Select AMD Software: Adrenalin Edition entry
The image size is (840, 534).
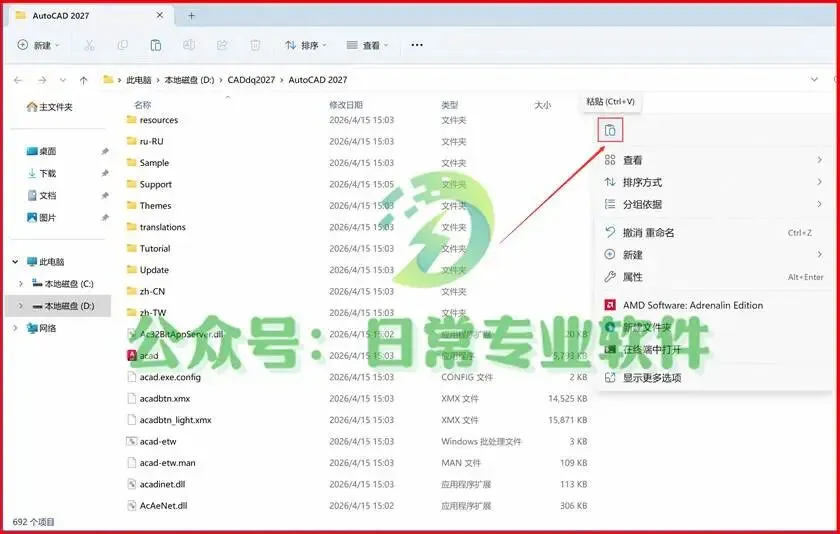(x=714, y=305)
